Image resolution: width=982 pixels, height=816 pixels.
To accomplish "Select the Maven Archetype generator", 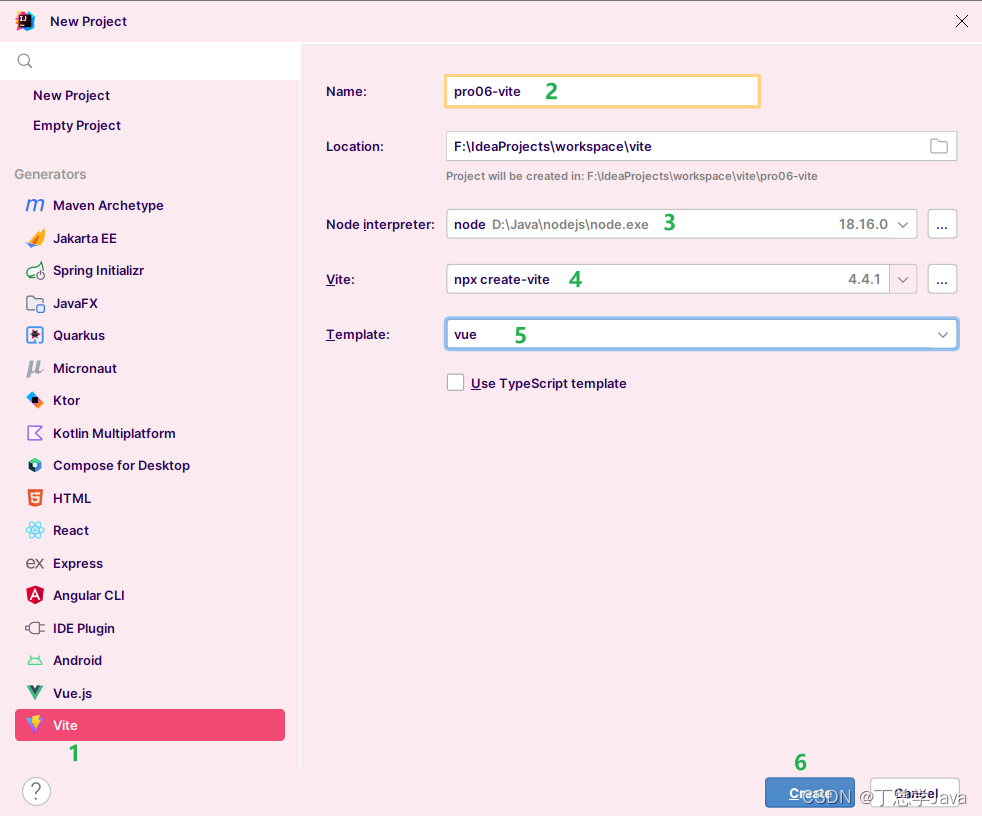I will (107, 205).
